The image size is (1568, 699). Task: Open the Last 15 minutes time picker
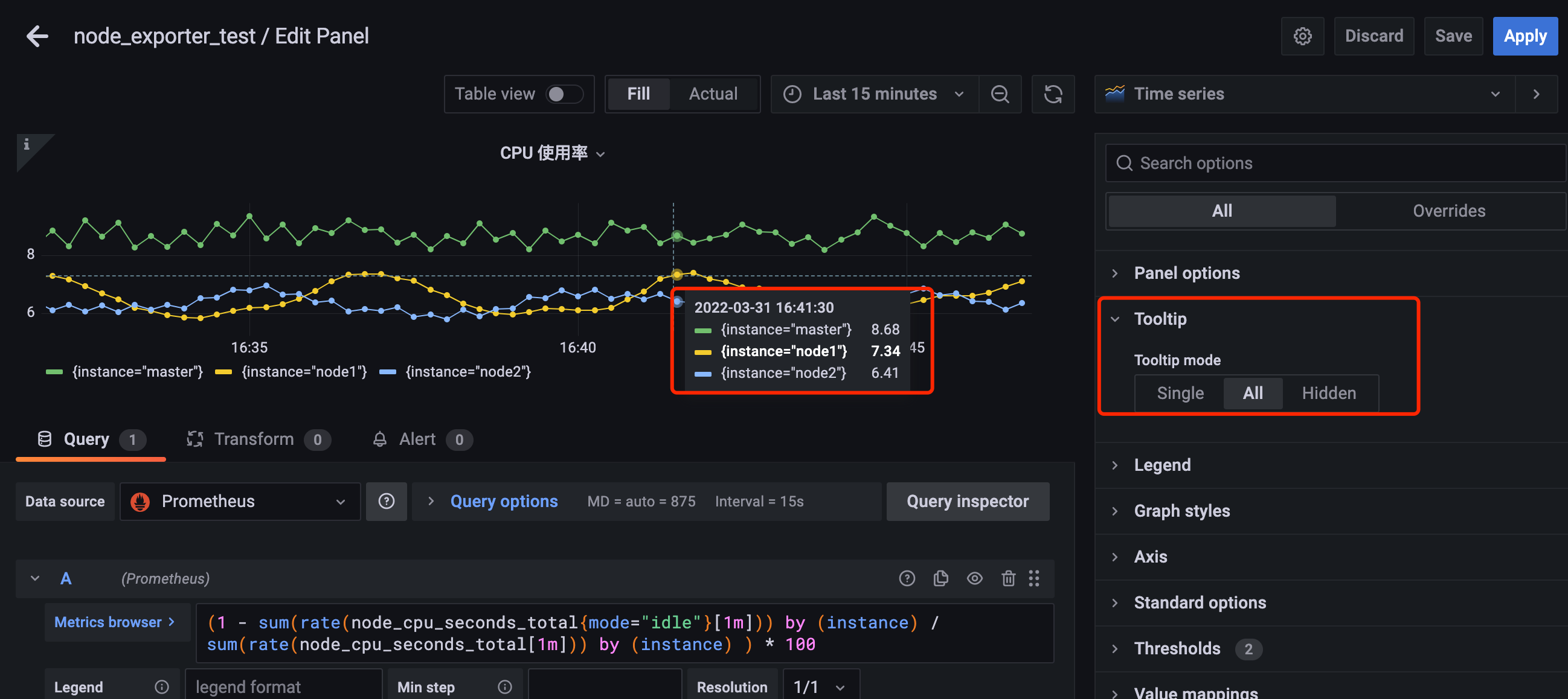click(x=875, y=94)
